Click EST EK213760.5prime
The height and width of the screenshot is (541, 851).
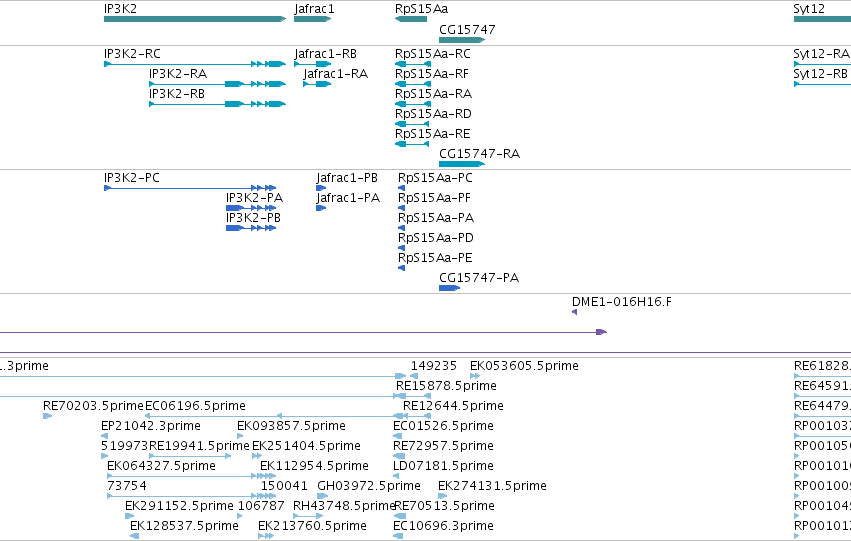coord(266,536)
